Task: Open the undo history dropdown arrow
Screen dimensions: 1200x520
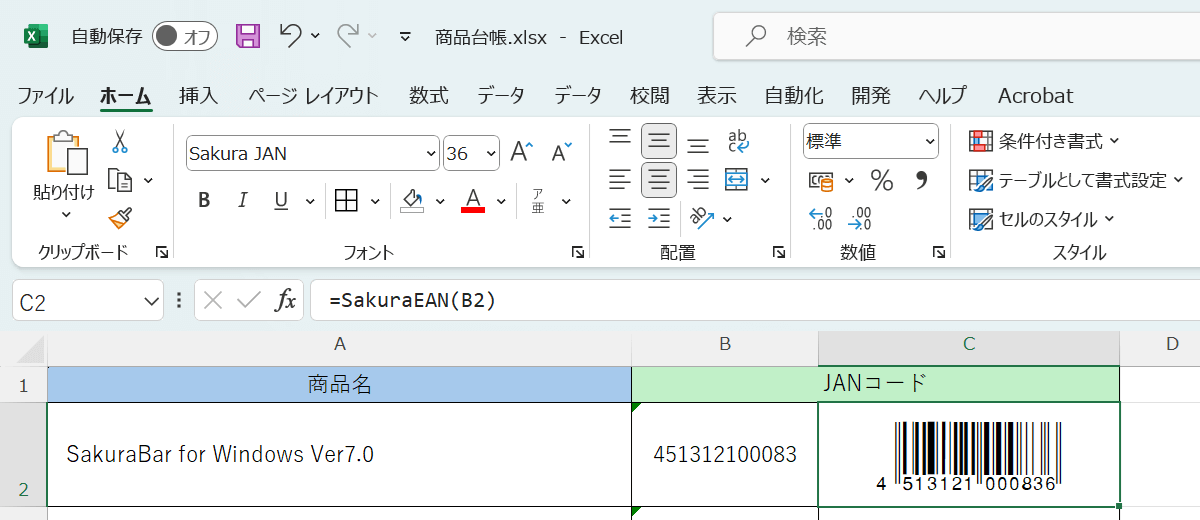Action: tap(316, 37)
